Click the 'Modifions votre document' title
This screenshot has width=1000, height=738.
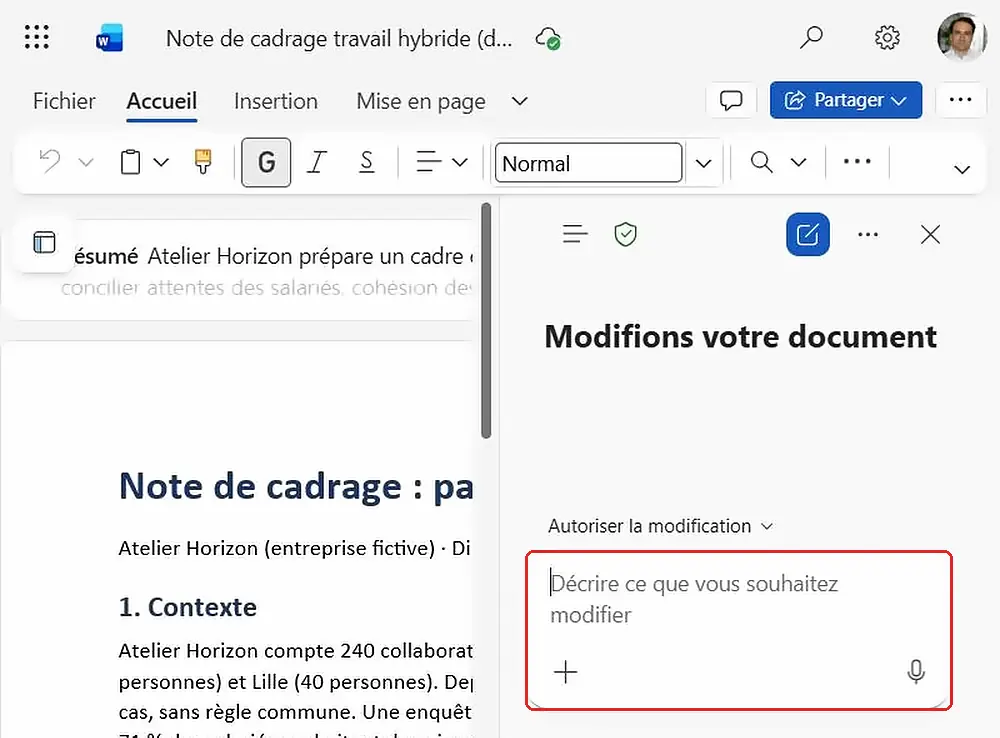pyautogui.click(x=740, y=336)
